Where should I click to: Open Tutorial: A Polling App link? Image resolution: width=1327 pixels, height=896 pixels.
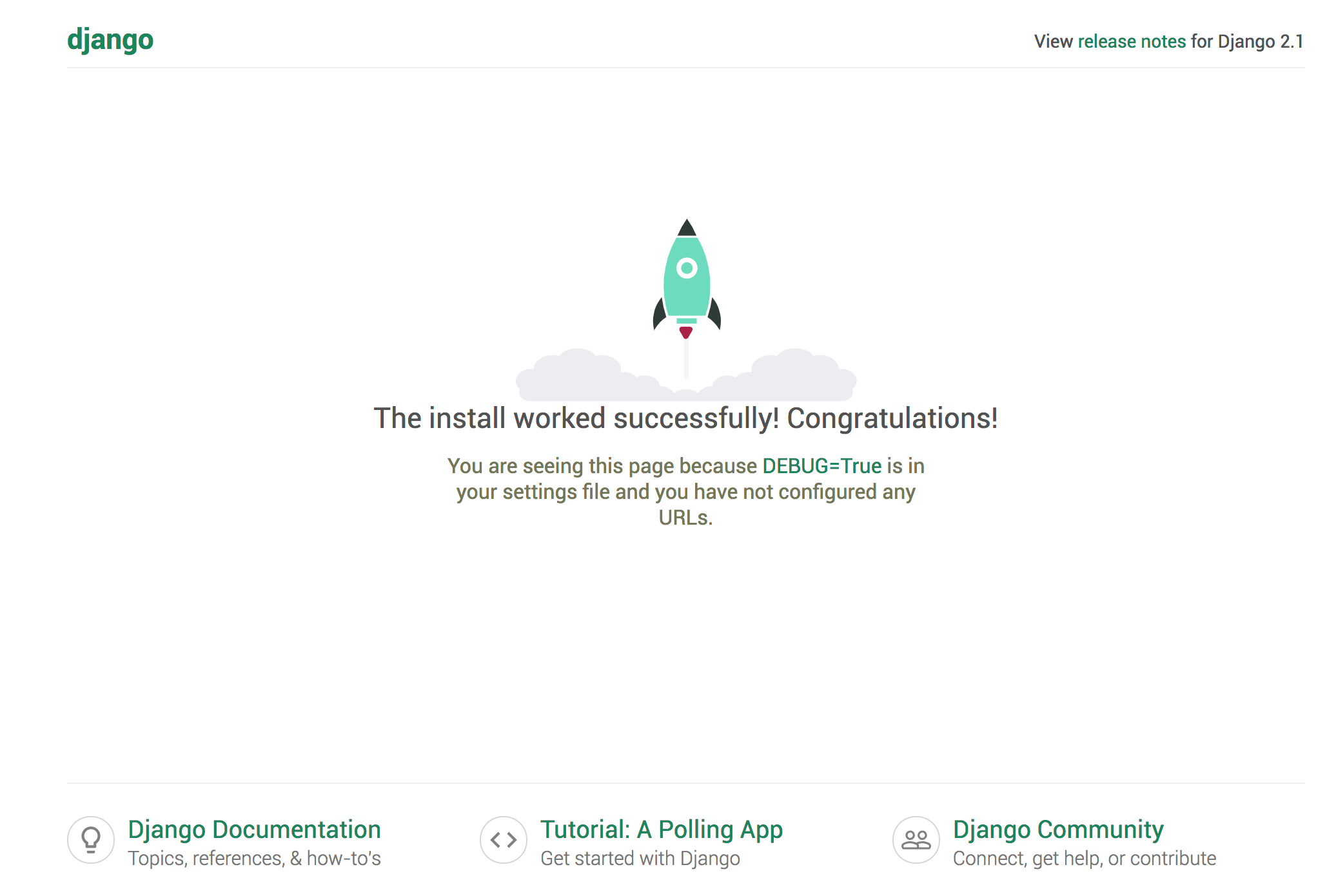[x=662, y=830]
